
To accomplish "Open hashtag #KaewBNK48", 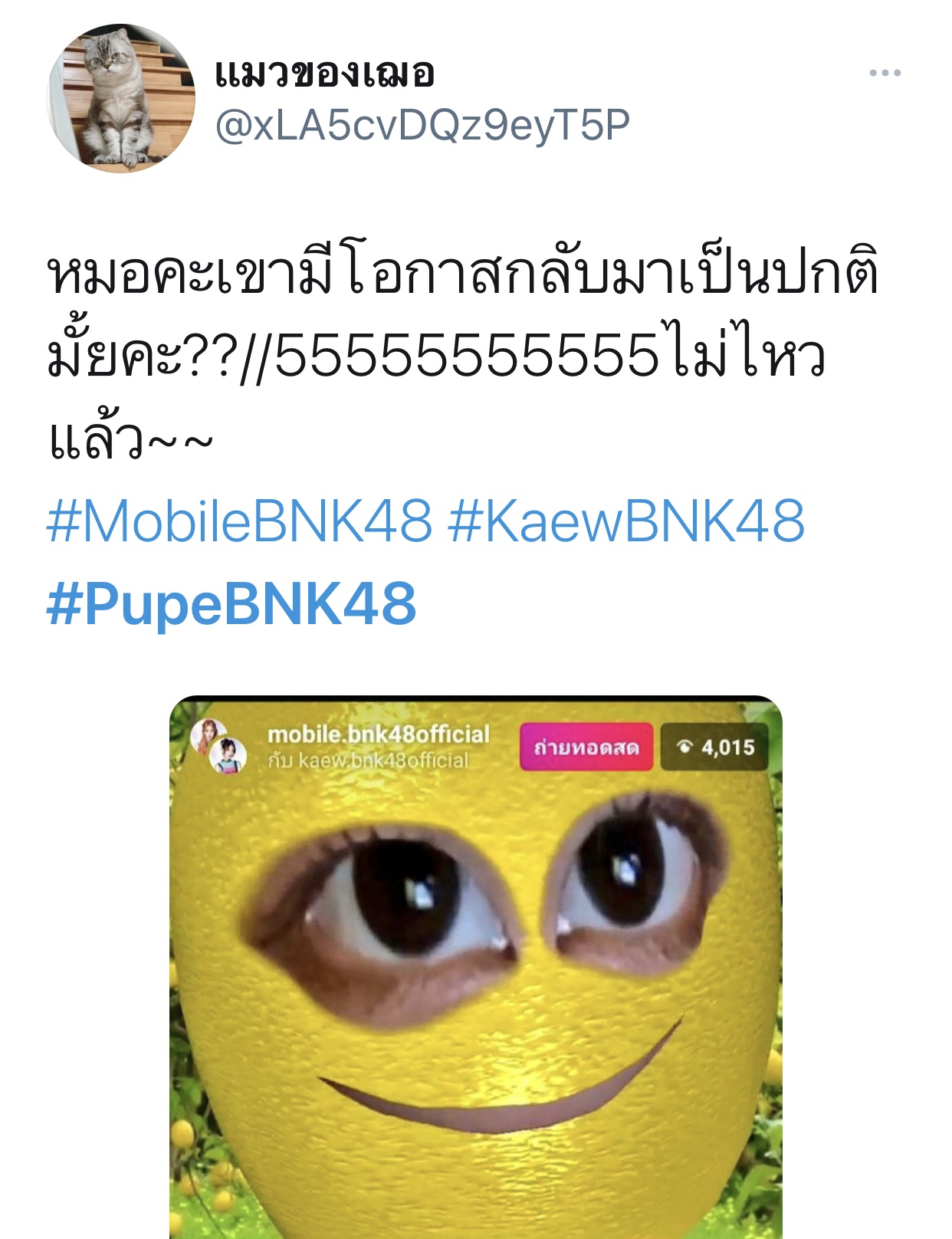I will point(626,521).
